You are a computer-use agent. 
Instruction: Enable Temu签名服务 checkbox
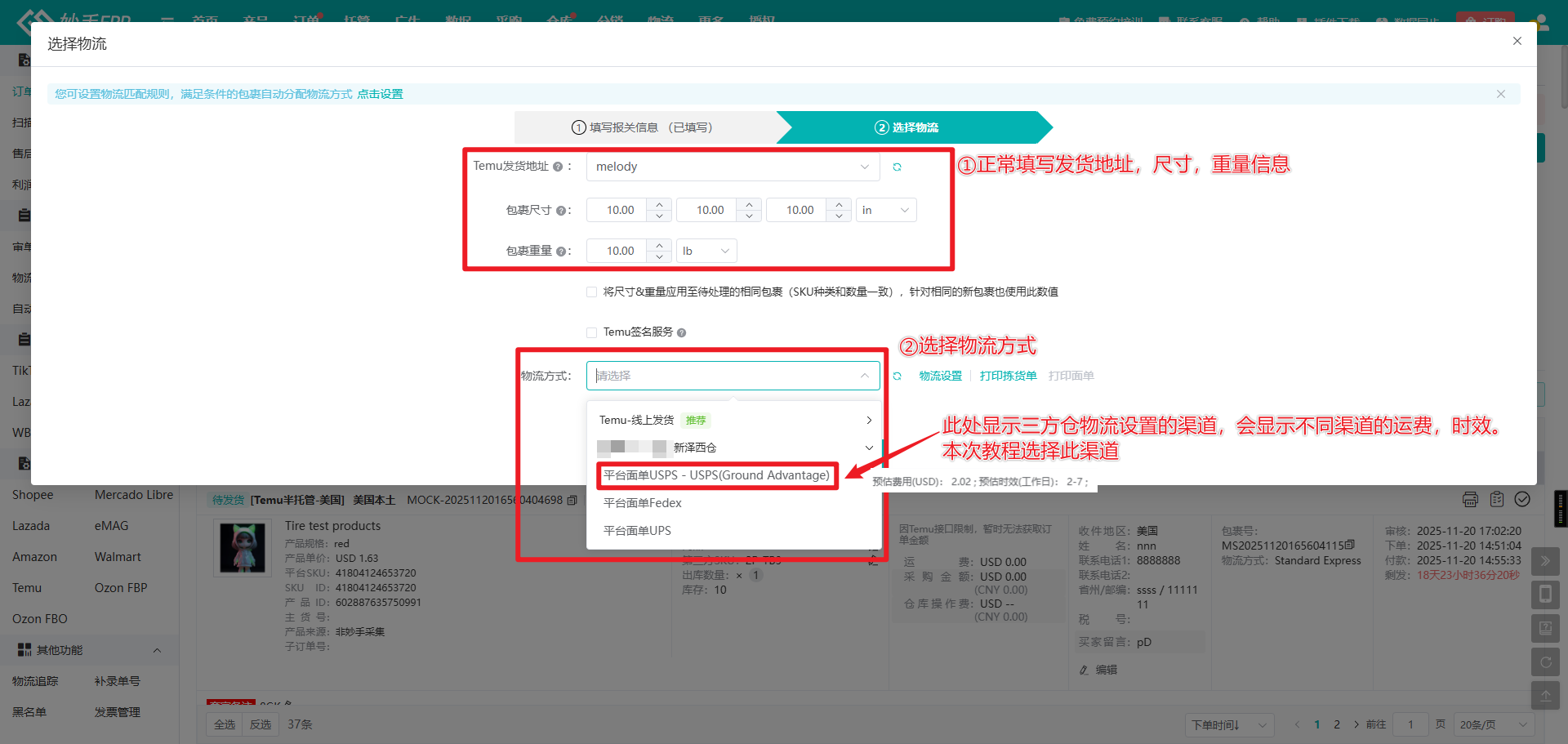click(591, 332)
